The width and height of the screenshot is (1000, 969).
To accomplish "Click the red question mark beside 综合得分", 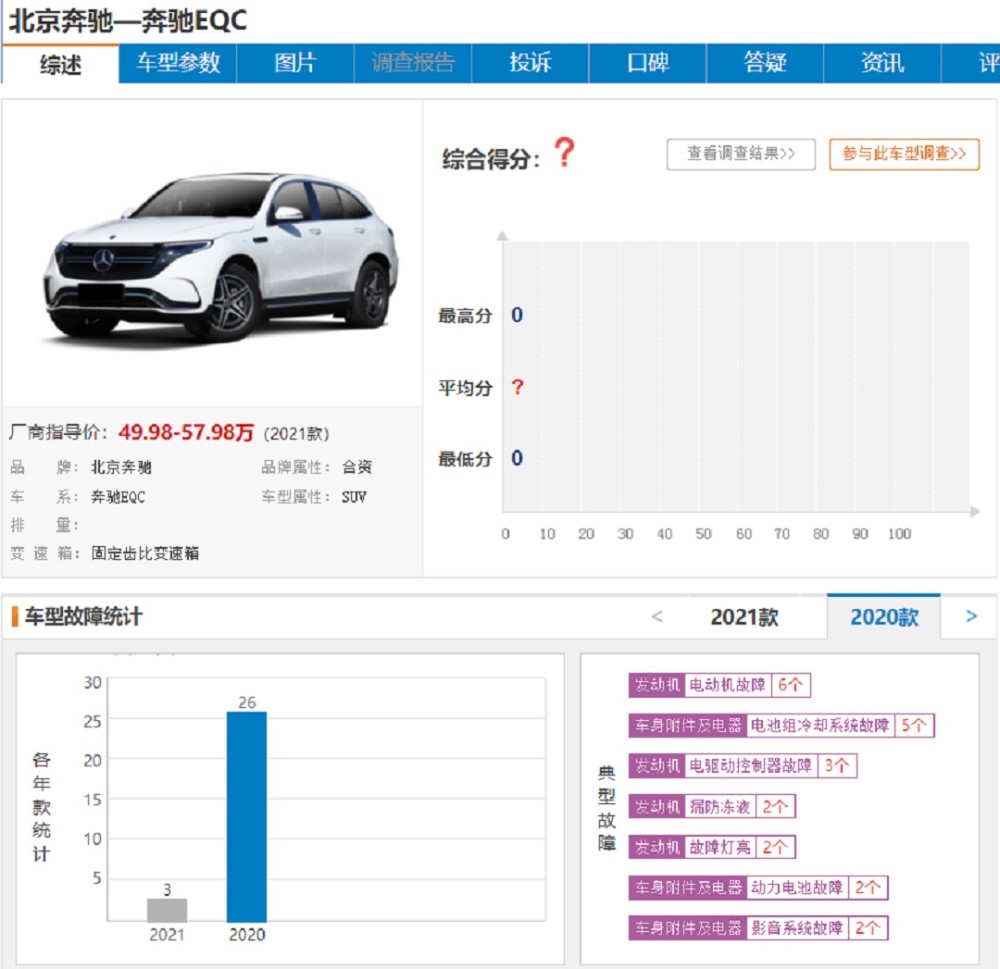I will pos(564,153).
